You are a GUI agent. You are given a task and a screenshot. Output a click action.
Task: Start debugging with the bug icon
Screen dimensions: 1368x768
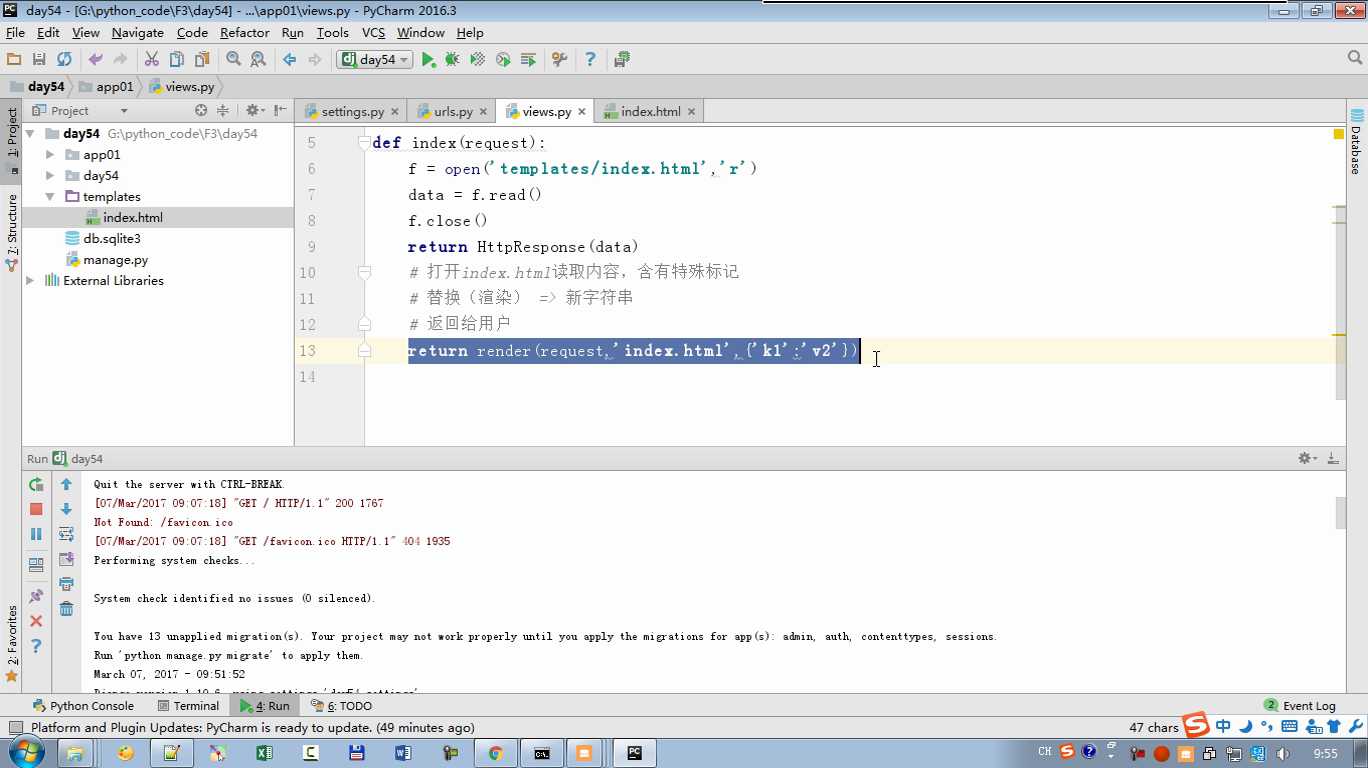pyautogui.click(x=452, y=60)
